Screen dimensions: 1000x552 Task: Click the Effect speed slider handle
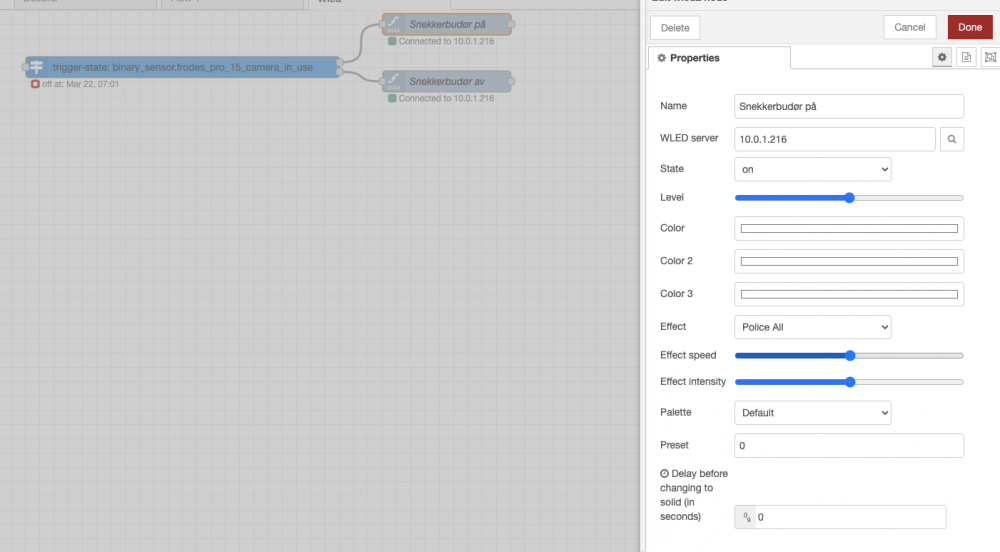pyautogui.click(x=850, y=355)
